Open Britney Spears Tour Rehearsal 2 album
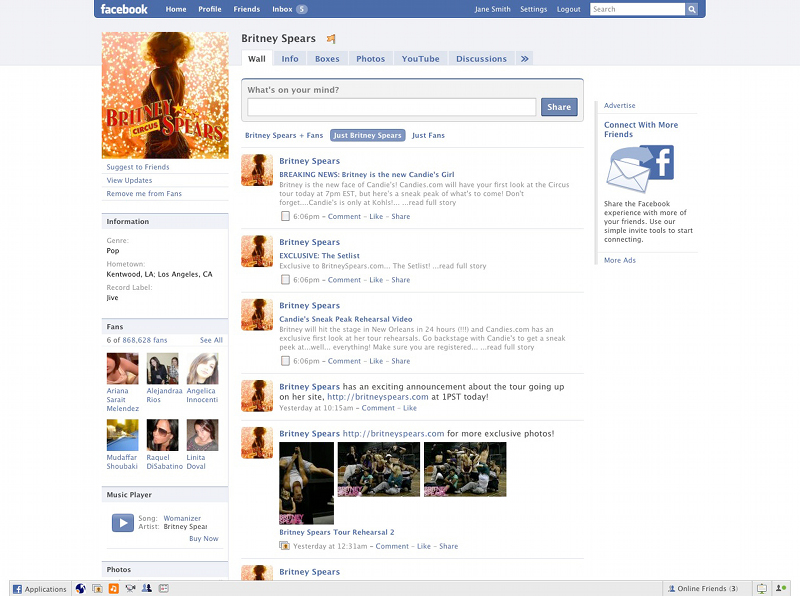Viewport: 800px width, 596px height. point(337,532)
